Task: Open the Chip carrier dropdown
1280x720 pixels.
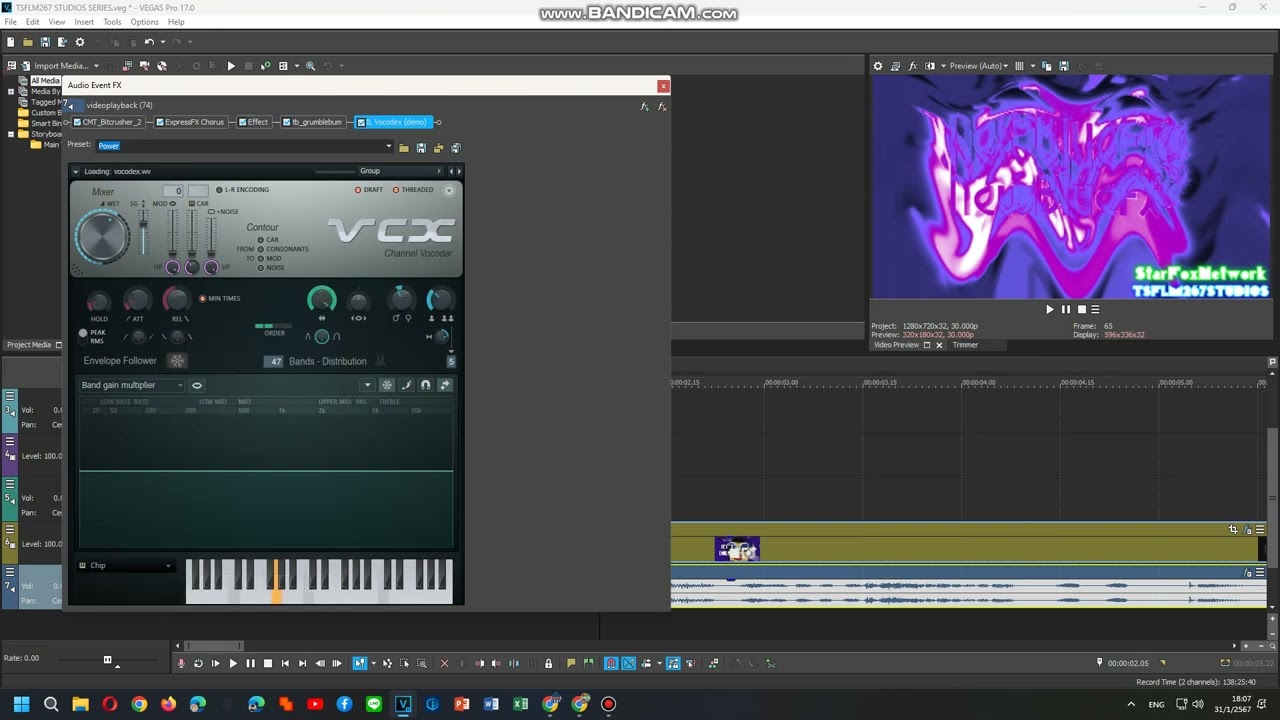Action: coord(126,566)
